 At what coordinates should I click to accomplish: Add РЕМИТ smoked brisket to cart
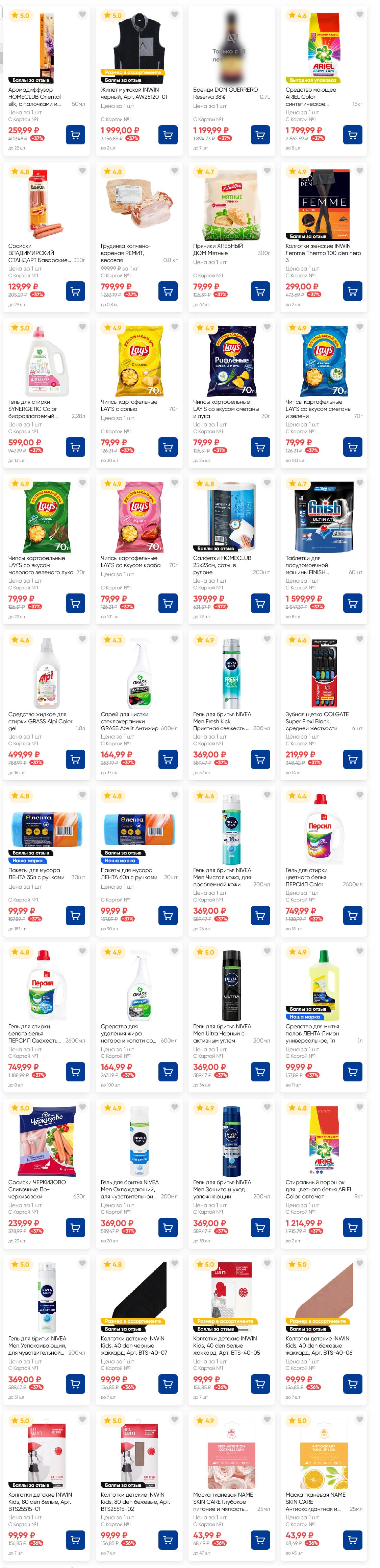(168, 291)
